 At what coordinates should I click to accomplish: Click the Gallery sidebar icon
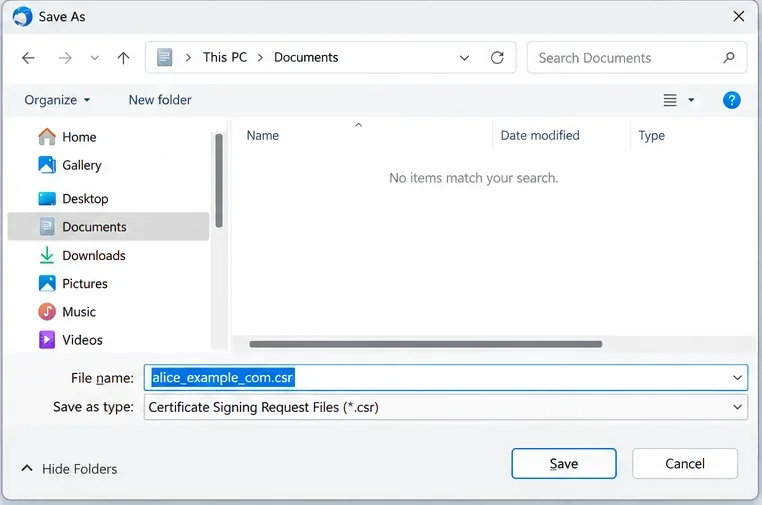click(47, 165)
